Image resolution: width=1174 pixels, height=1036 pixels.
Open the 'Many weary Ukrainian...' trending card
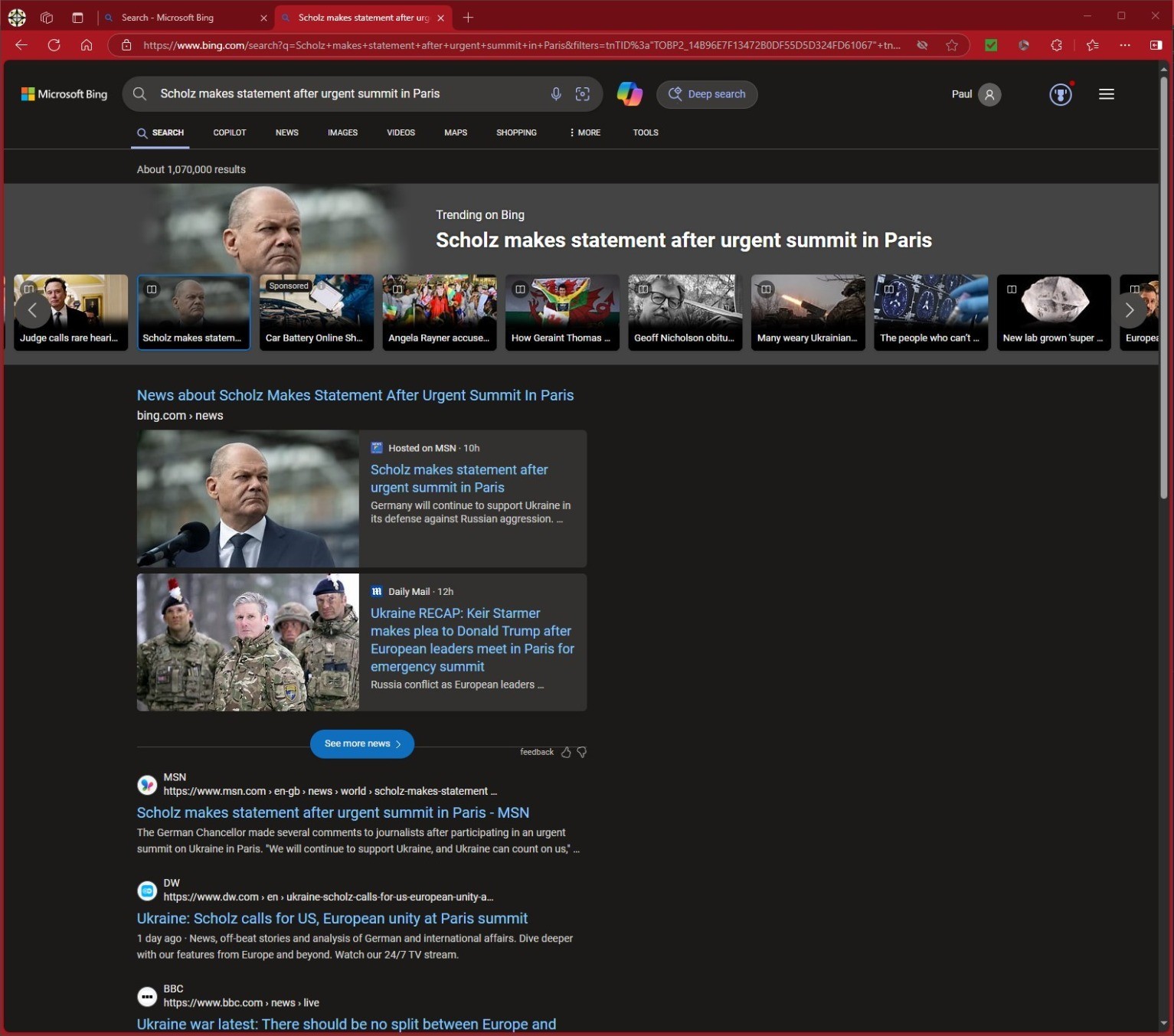(808, 312)
